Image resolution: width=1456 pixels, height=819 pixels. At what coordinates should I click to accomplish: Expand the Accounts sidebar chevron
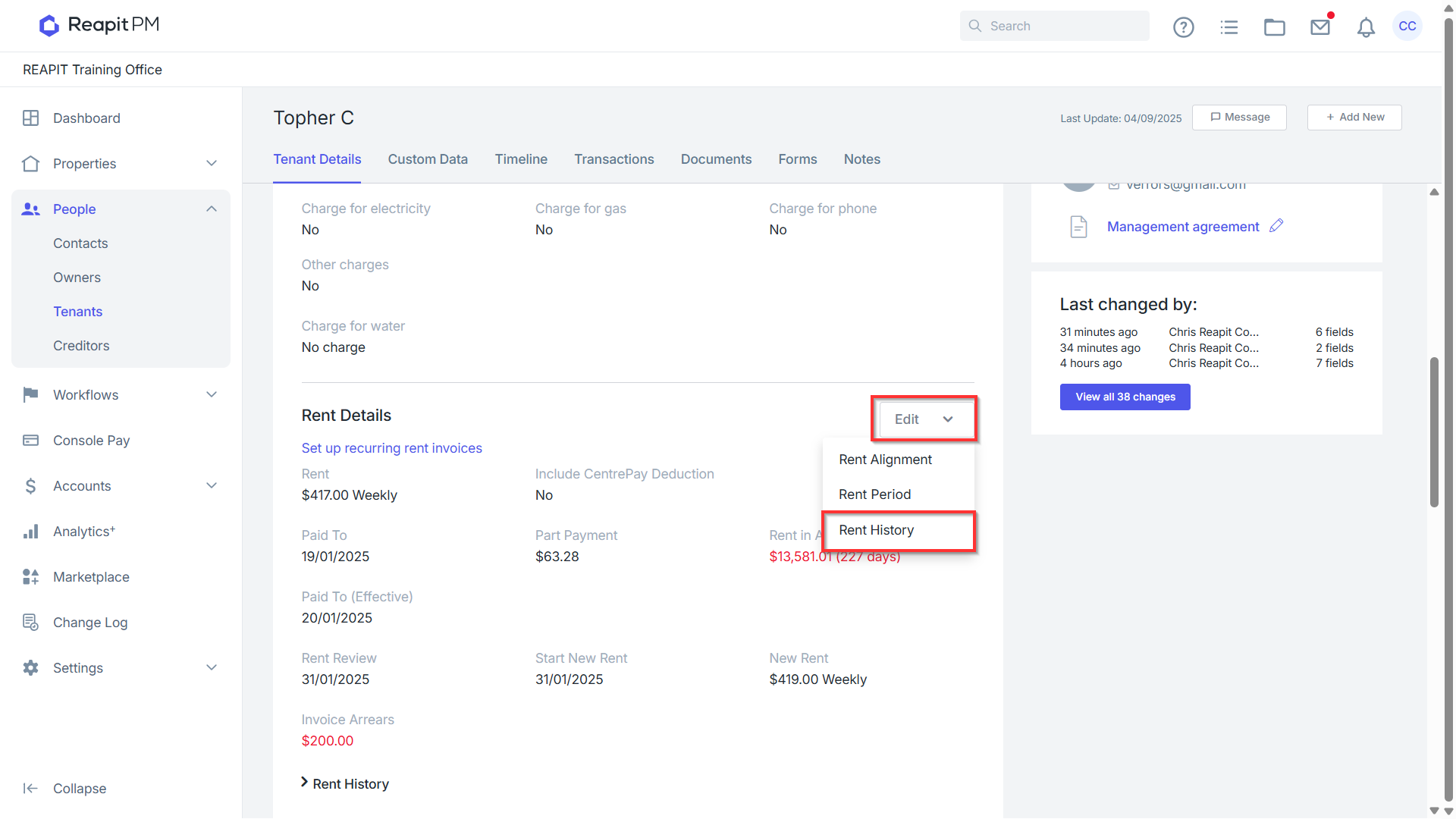pyautogui.click(x=212, y=486)
